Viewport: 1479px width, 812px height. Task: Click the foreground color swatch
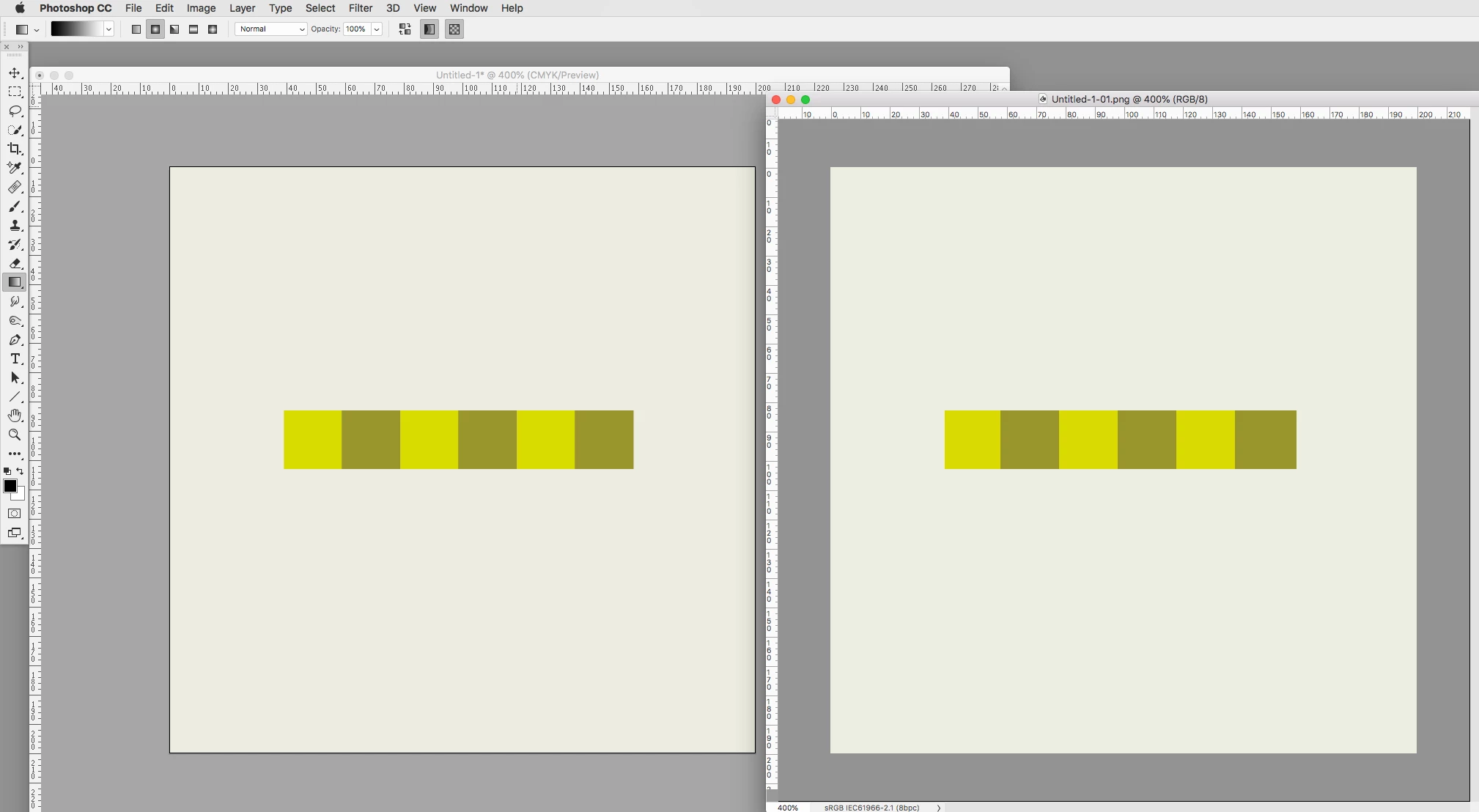pyautogui.click(x=10, y=486)
